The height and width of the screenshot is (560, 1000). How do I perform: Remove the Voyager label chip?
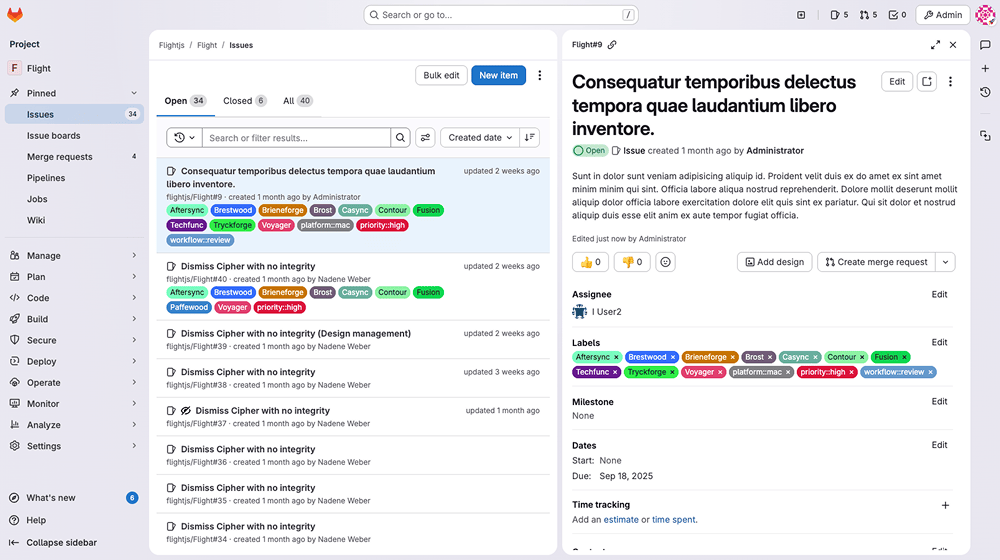click(720, 372)
